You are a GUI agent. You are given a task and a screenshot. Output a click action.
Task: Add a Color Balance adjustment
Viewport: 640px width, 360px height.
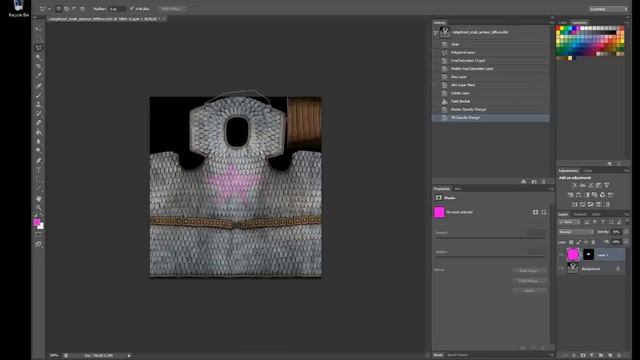(x=578, y=195)
